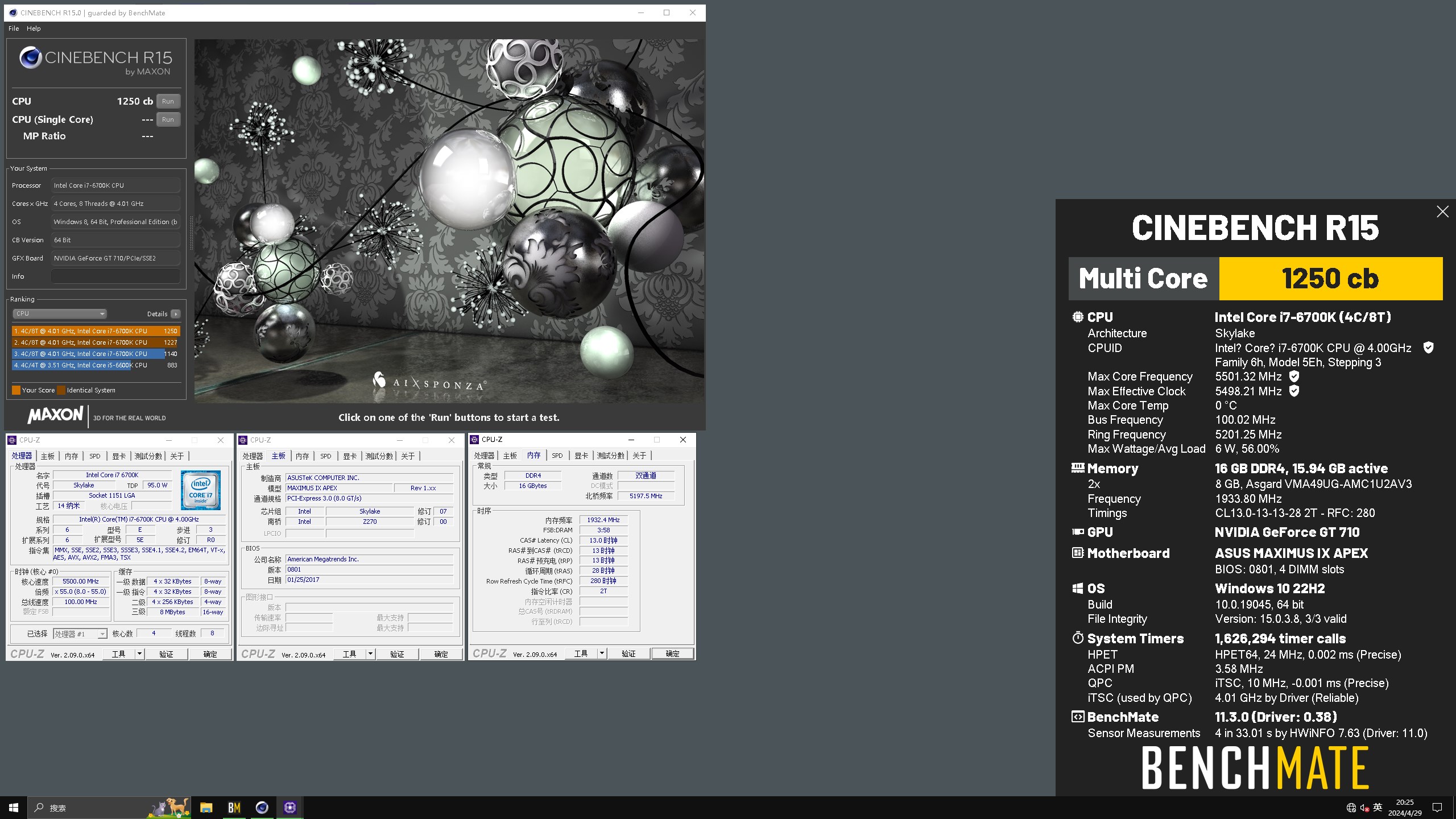Open BenchMate from the taskbar
The height and width of the screenshot is (819, 1456).
point(234,808)
